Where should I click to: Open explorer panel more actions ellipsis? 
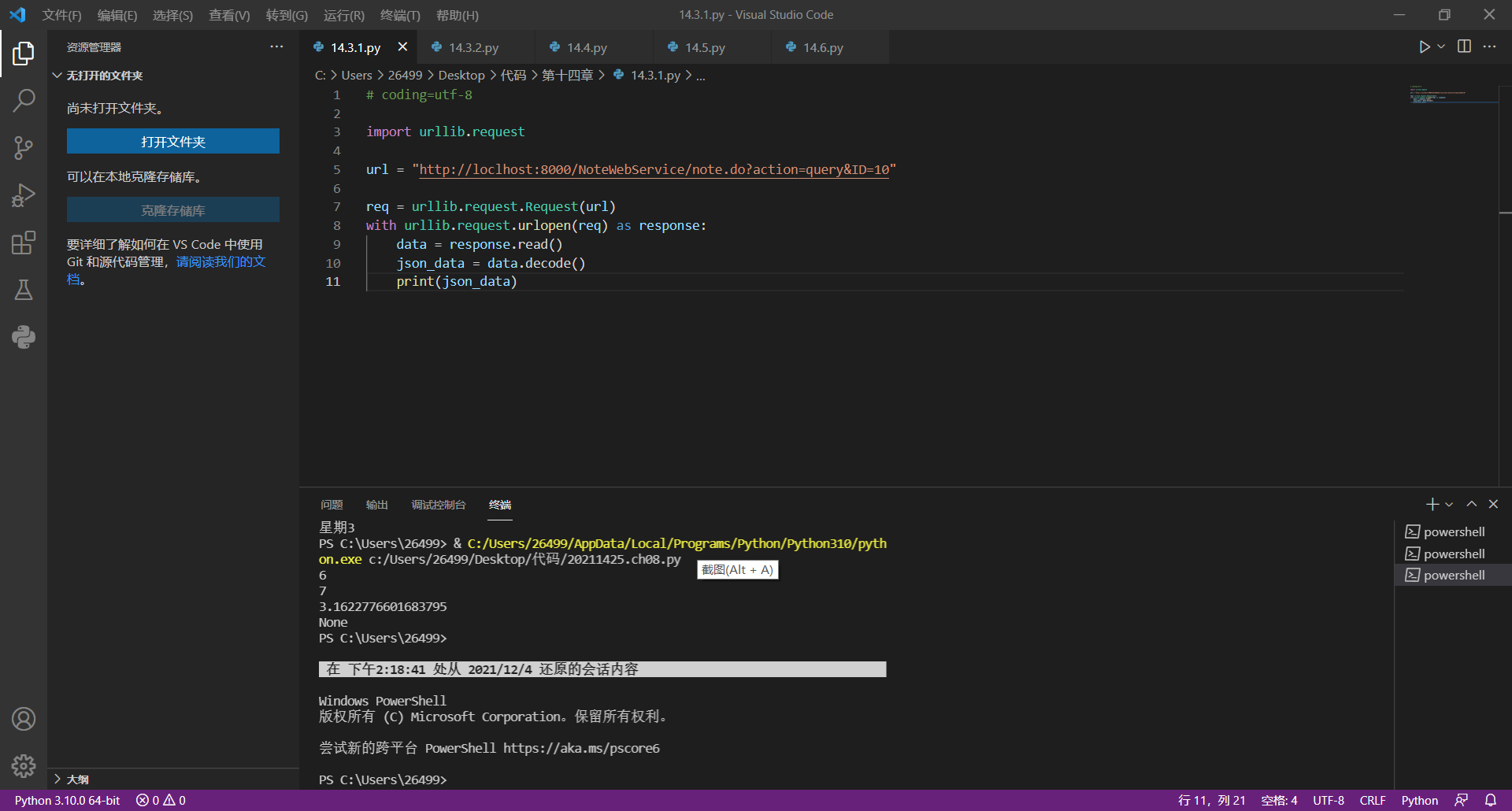point(276,46)
